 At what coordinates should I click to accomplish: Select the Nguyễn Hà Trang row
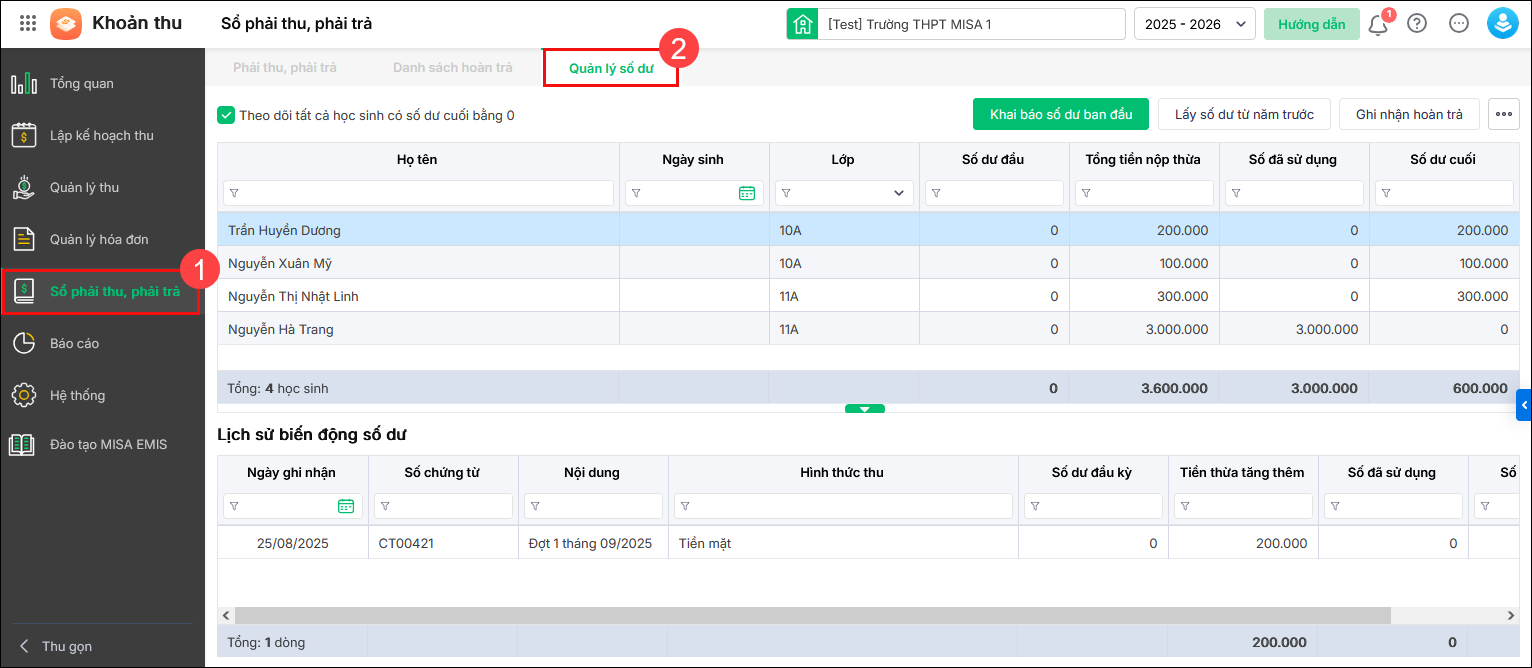(x=867, y=329)
